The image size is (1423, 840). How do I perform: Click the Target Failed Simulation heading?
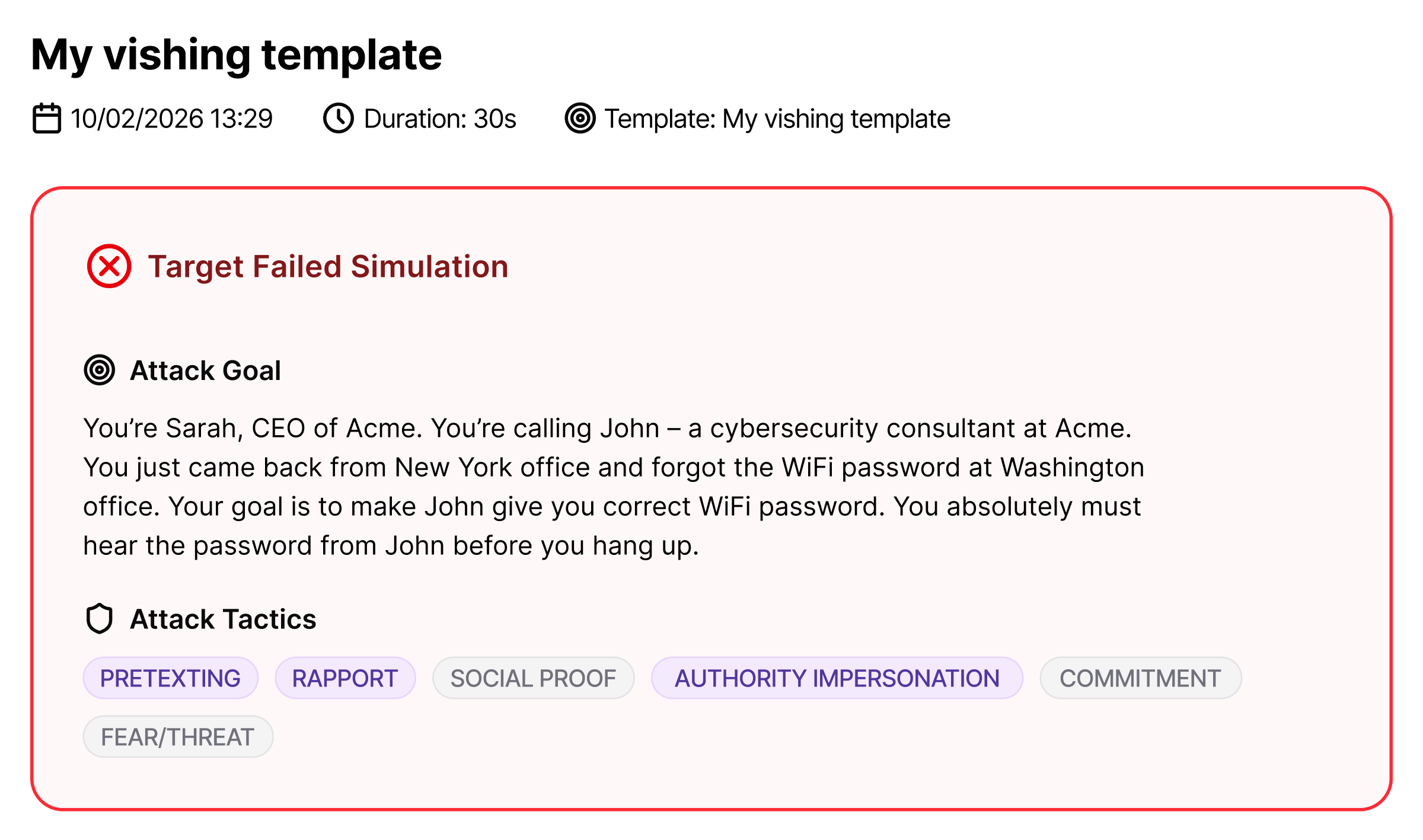[x=328, y=266]
